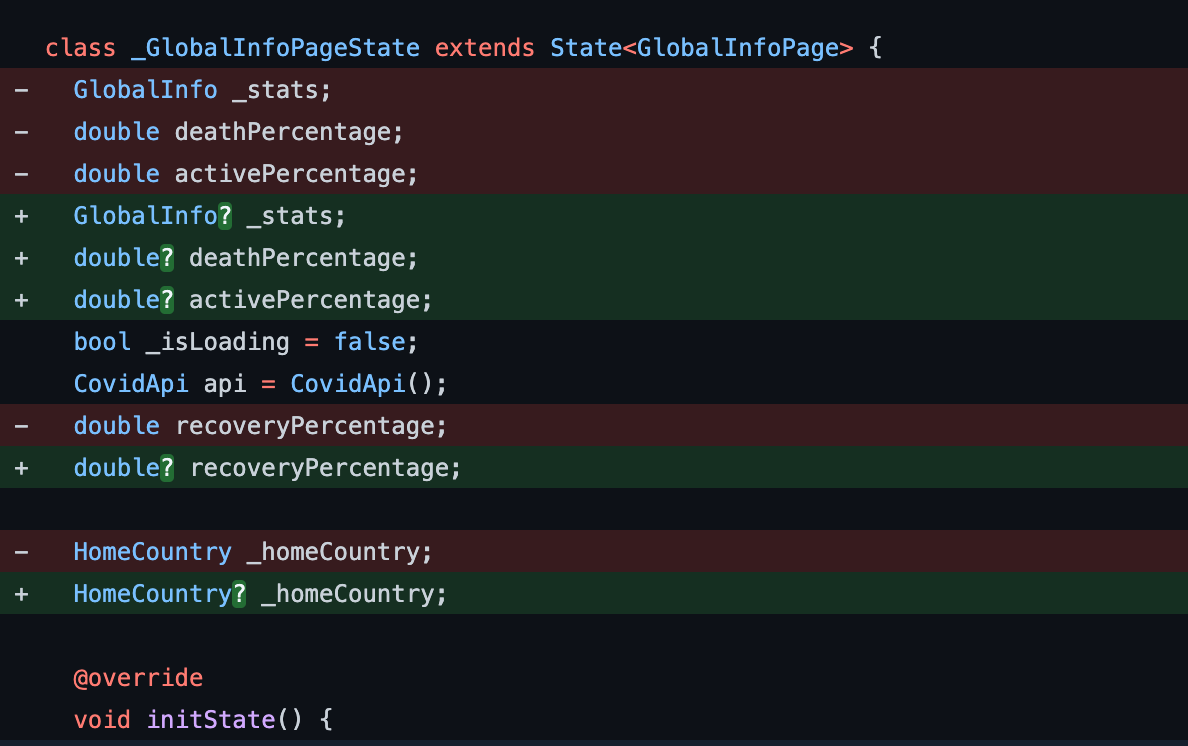This screenshot has height=746, width=1188.
Task: Click the initState method name
Action: point(210,720)
